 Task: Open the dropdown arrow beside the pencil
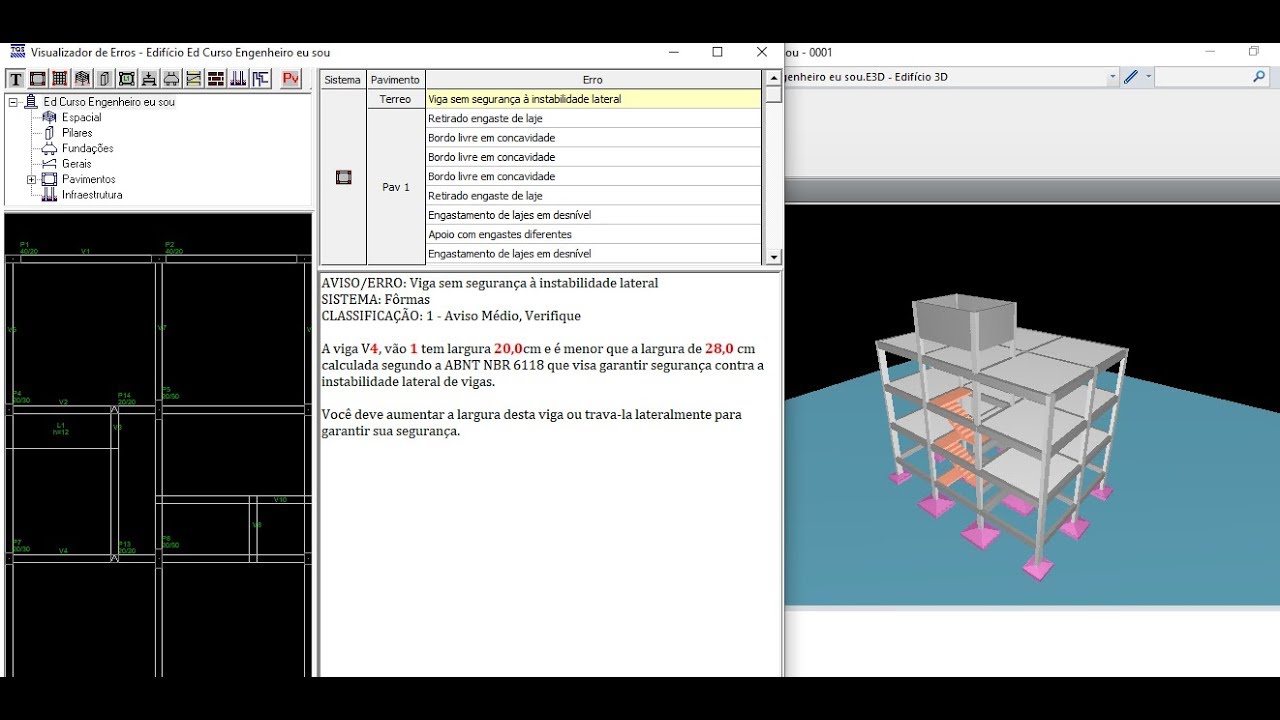(x=1149, y=77)
